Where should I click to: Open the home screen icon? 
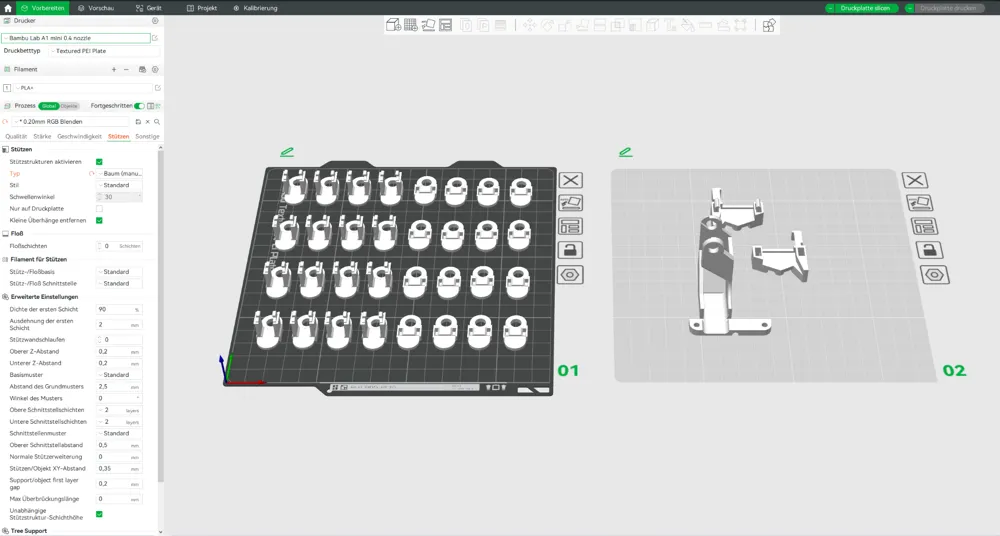[x=8, y=8]
